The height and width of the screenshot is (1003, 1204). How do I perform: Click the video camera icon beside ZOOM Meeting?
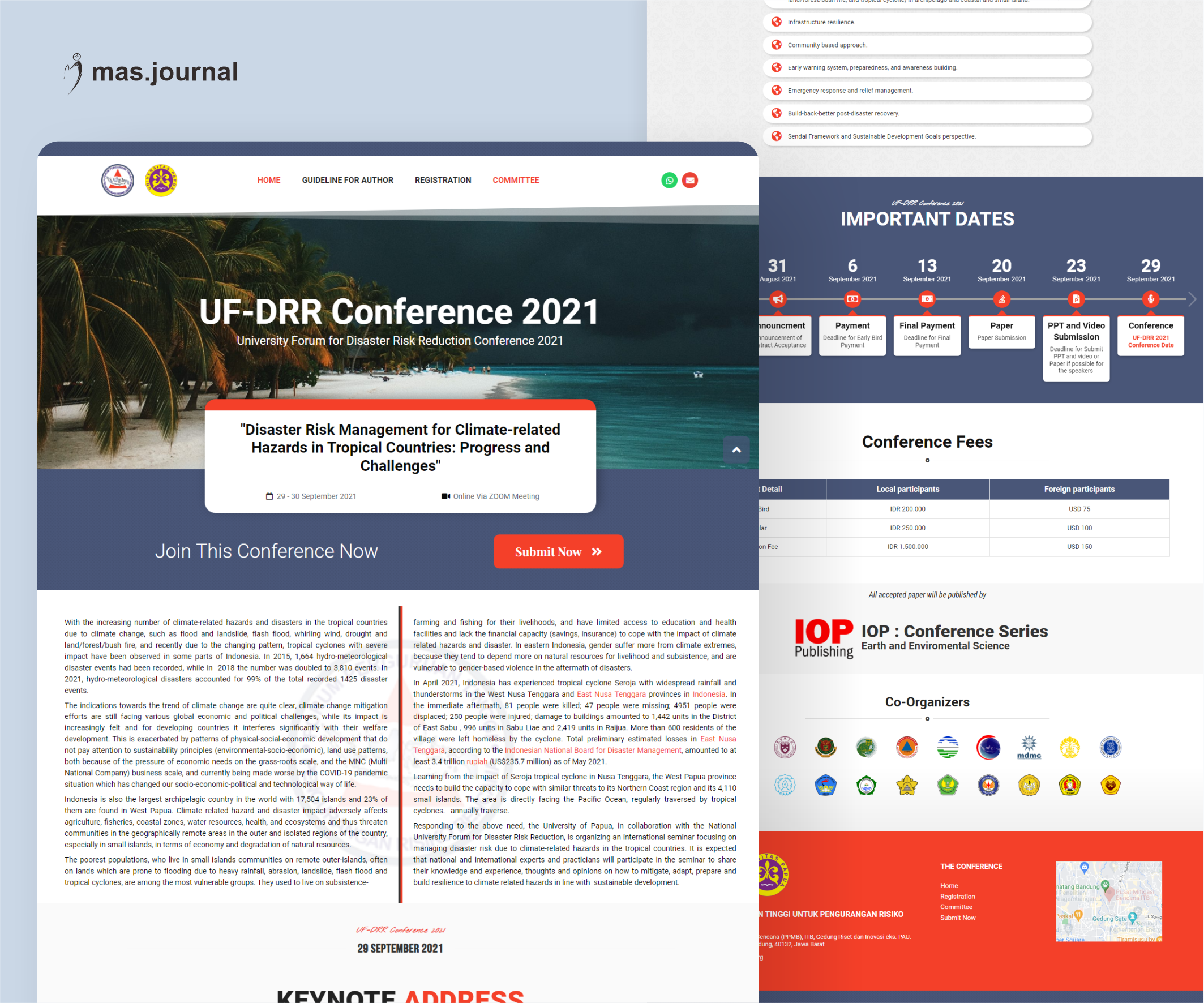click(446, 496)
